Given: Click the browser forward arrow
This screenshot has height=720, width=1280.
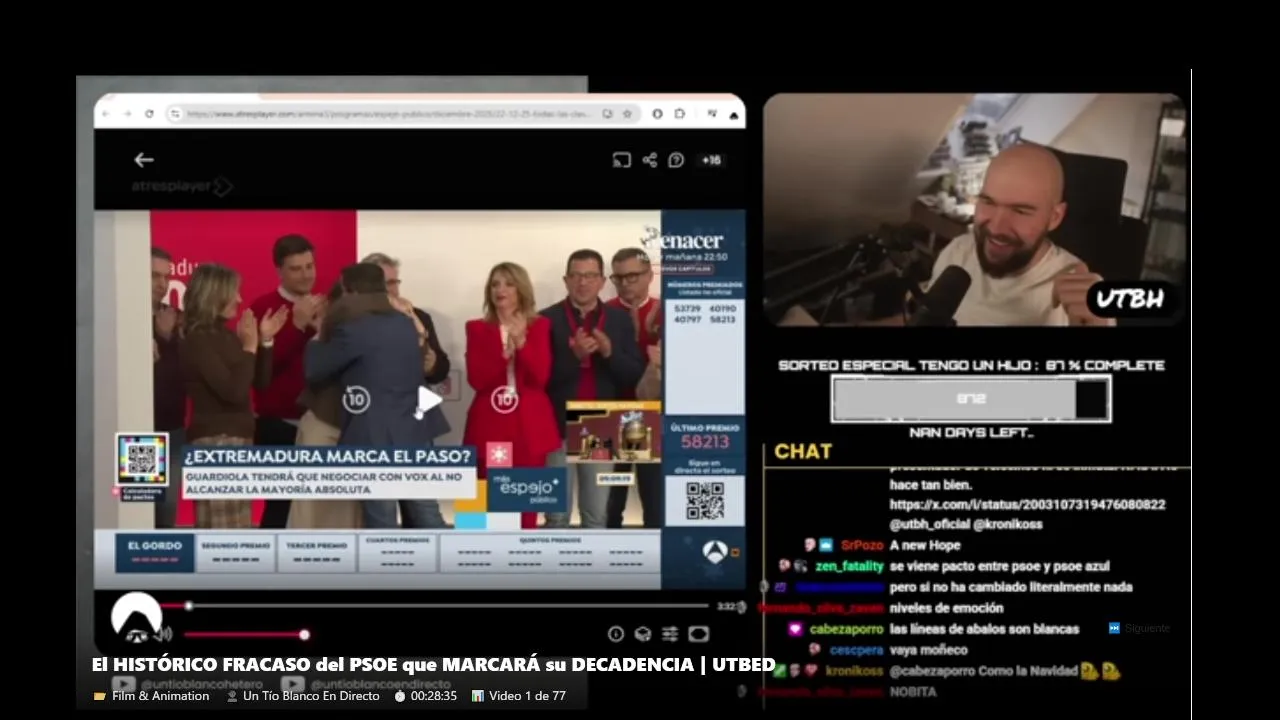Looking at the screenshot, I should [x=127, y=114].
